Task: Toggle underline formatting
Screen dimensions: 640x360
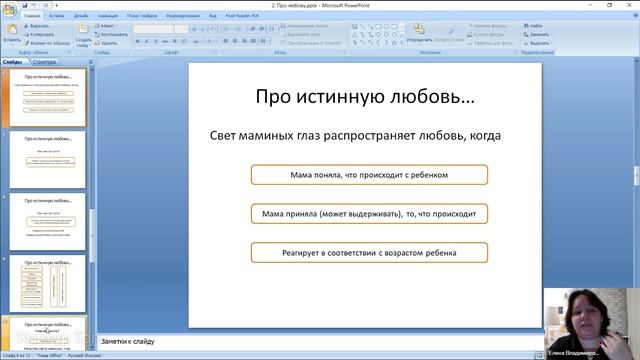Action: [156, 41]
